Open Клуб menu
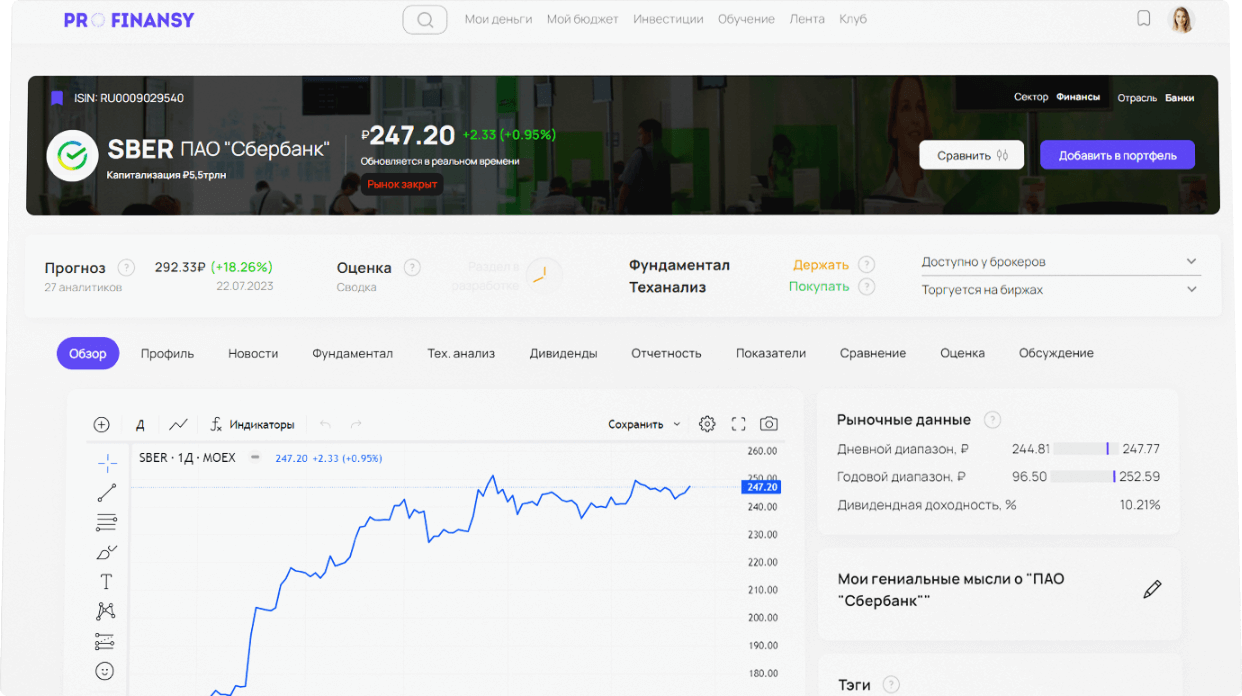1242x696 pixels. pos(853,19)
